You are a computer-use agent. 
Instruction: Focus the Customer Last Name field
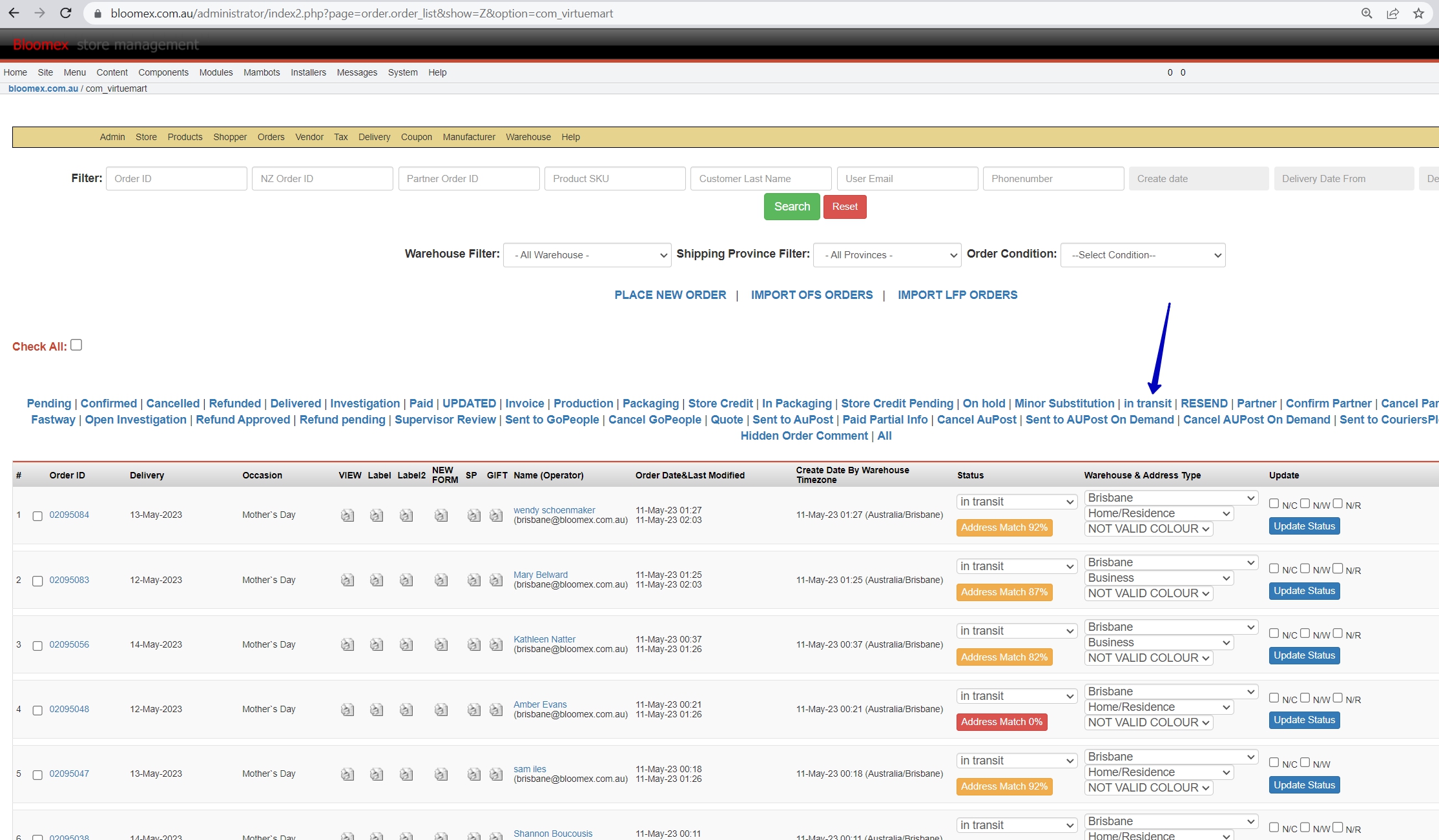click(x=761, y=179)
